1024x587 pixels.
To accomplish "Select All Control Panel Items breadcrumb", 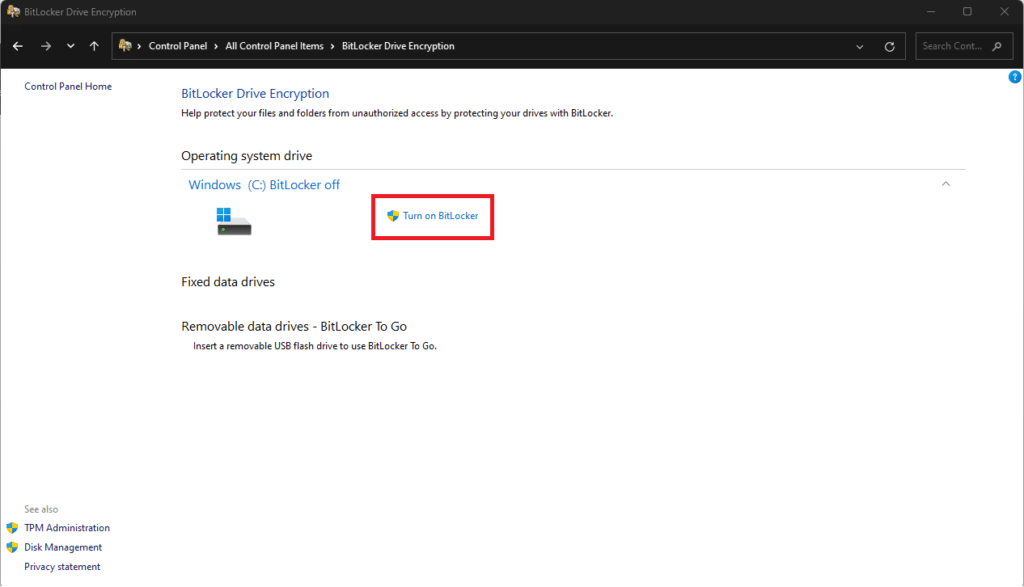I will tap(274, 46).
